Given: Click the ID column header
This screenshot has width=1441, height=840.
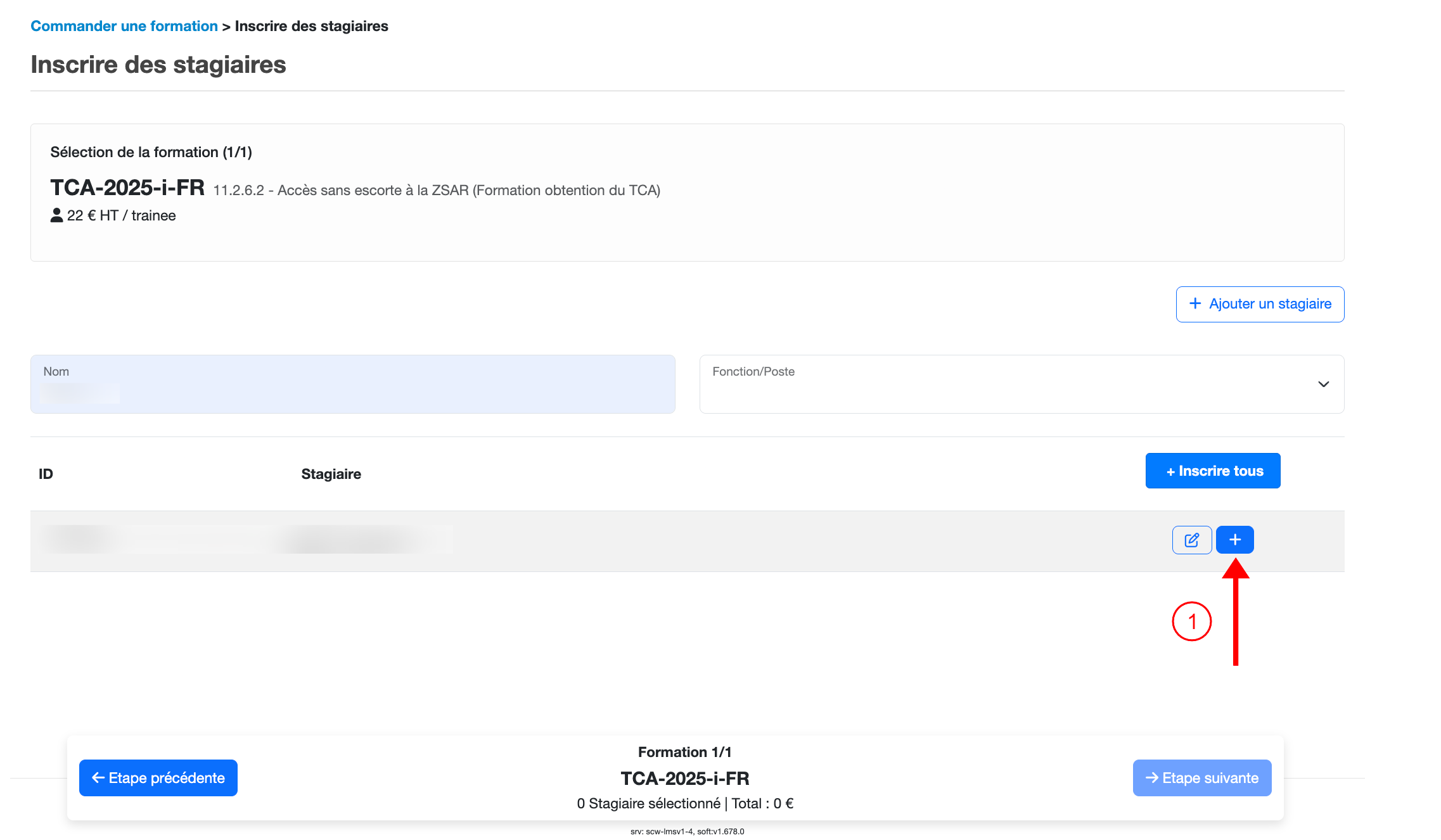Looking at the screenshot, I should [46, 474].
